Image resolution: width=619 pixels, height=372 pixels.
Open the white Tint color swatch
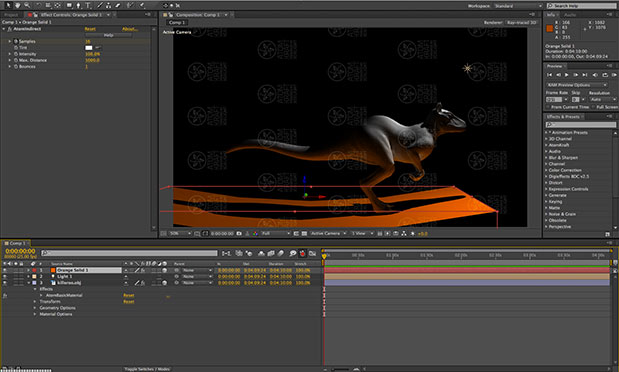point(89,48)
